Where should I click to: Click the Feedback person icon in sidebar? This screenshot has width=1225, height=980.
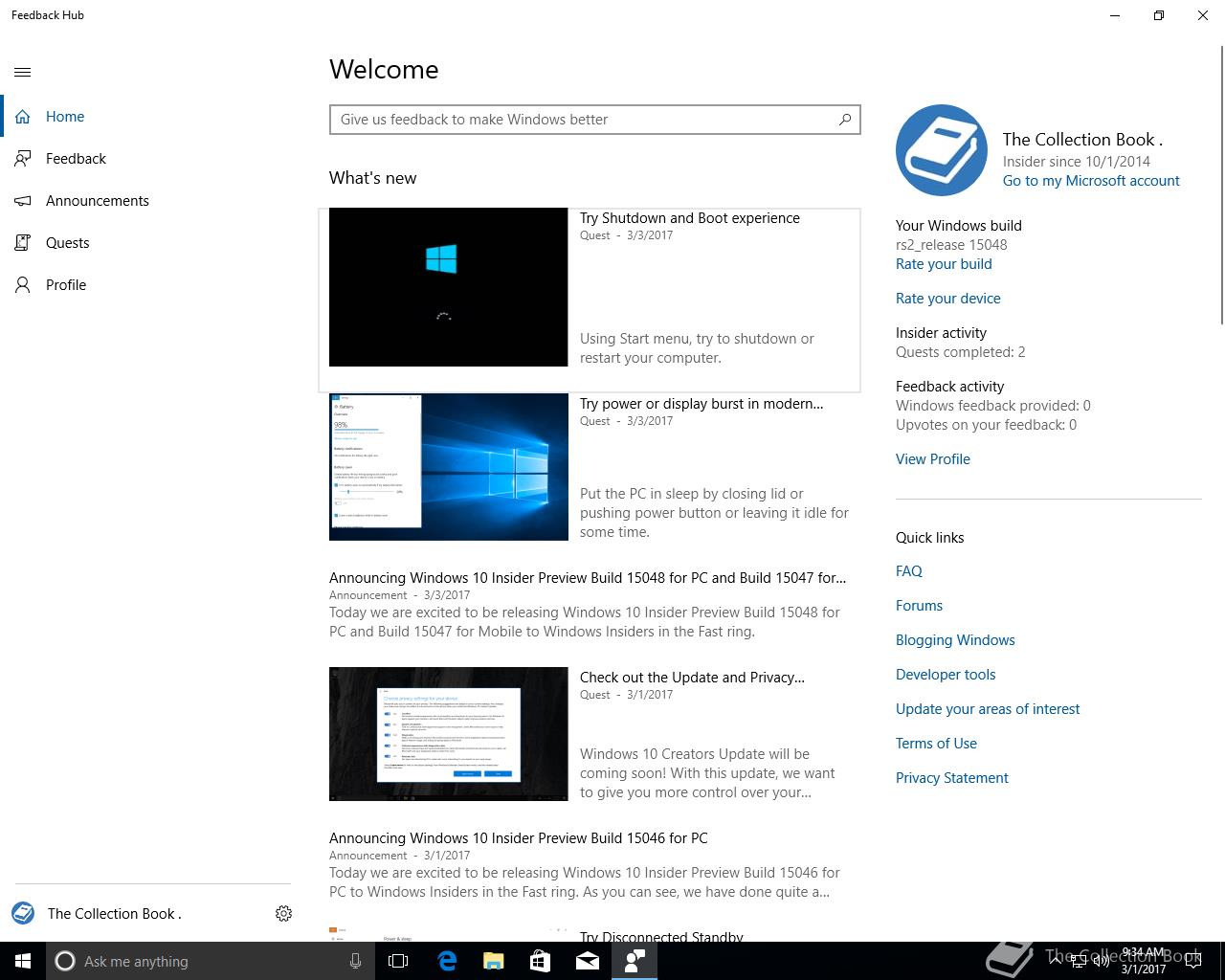(x=23, y=159)
